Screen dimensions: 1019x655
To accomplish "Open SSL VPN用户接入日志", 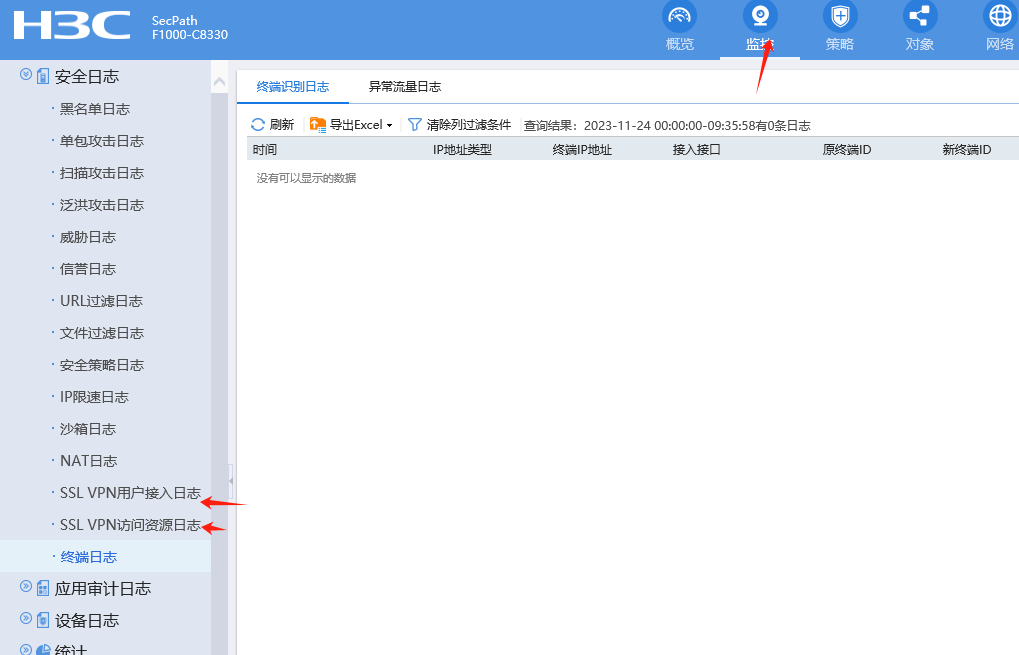I will 131,493.
